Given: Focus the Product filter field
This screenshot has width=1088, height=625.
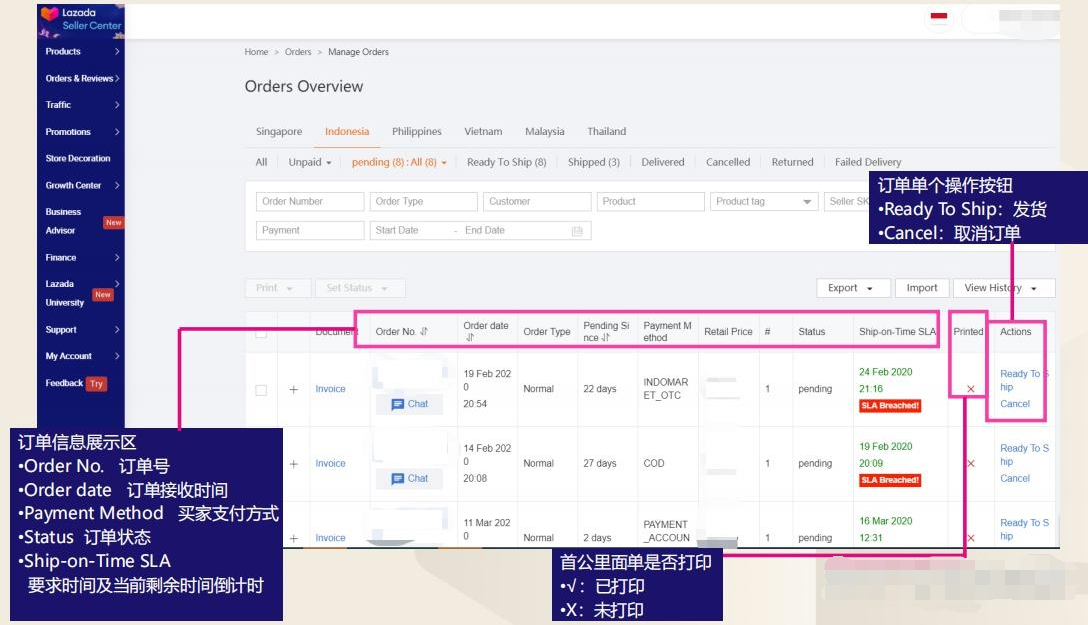Looking at the screenshot, I should point(651,202).
